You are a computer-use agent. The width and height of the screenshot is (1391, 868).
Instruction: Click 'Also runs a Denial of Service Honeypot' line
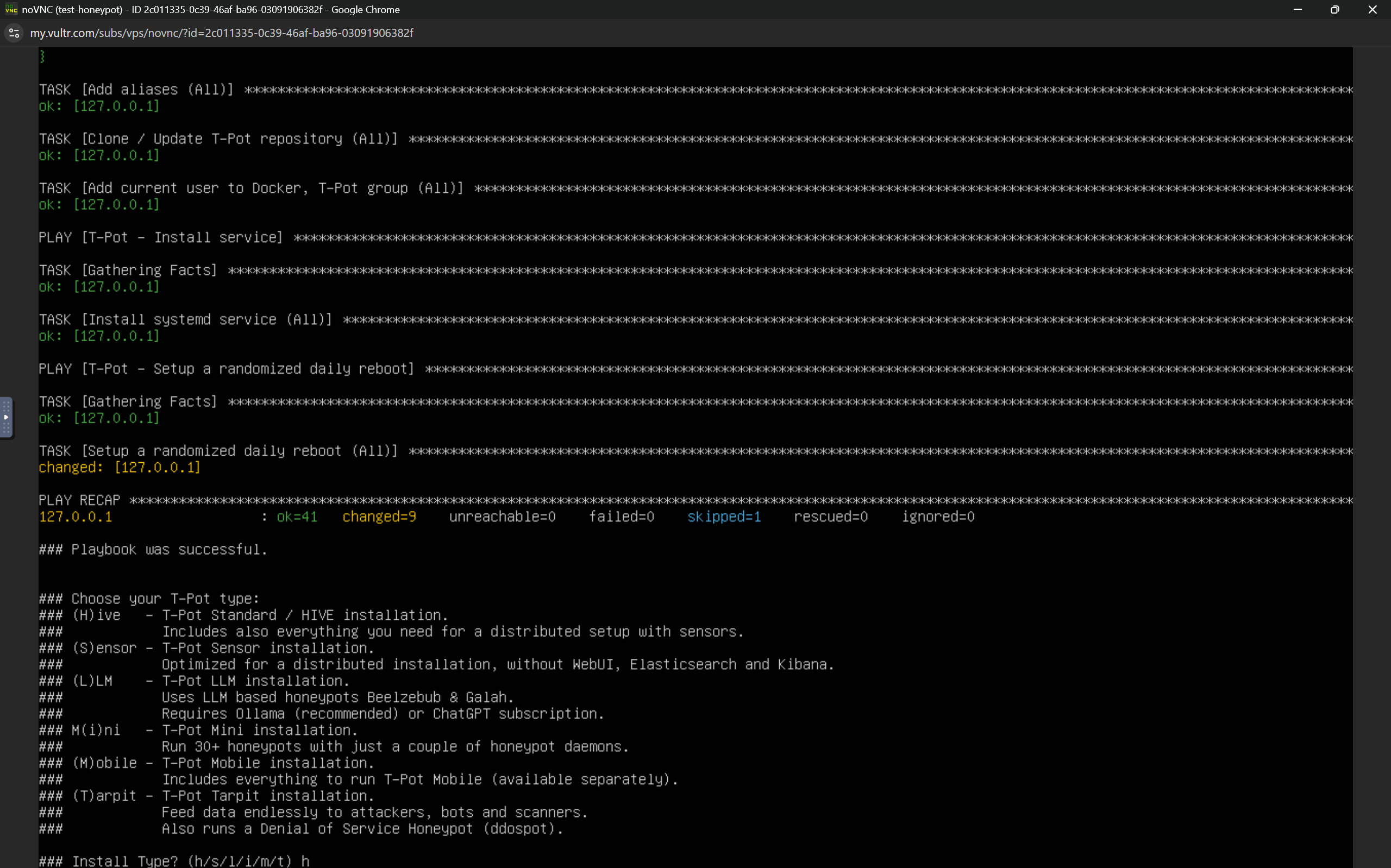pyautogui.click(x=363, y=829)
